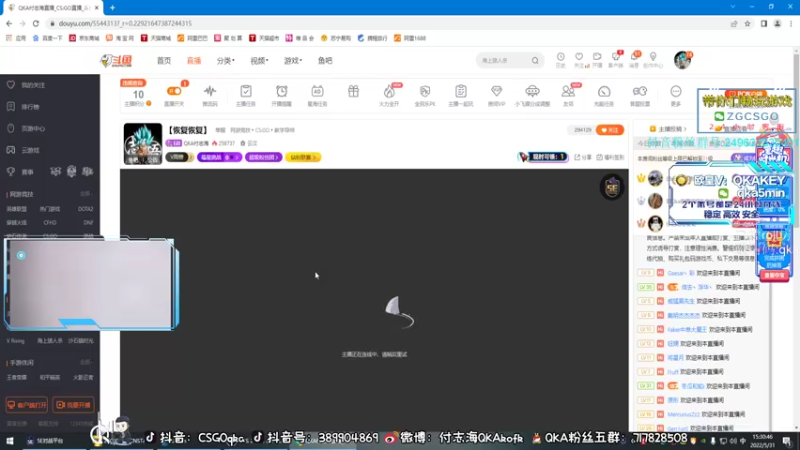Click the 分享 share icon
800x450 pixels.
coord(583,157)
